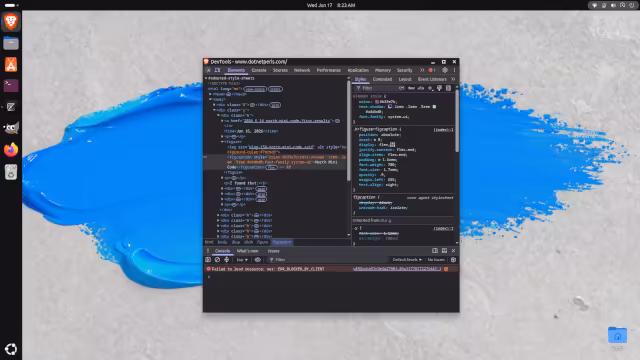Select the time Jan 15 element row
Viewport: 640px width, 360px height.
pyautogui.click(x=251, y=131)
